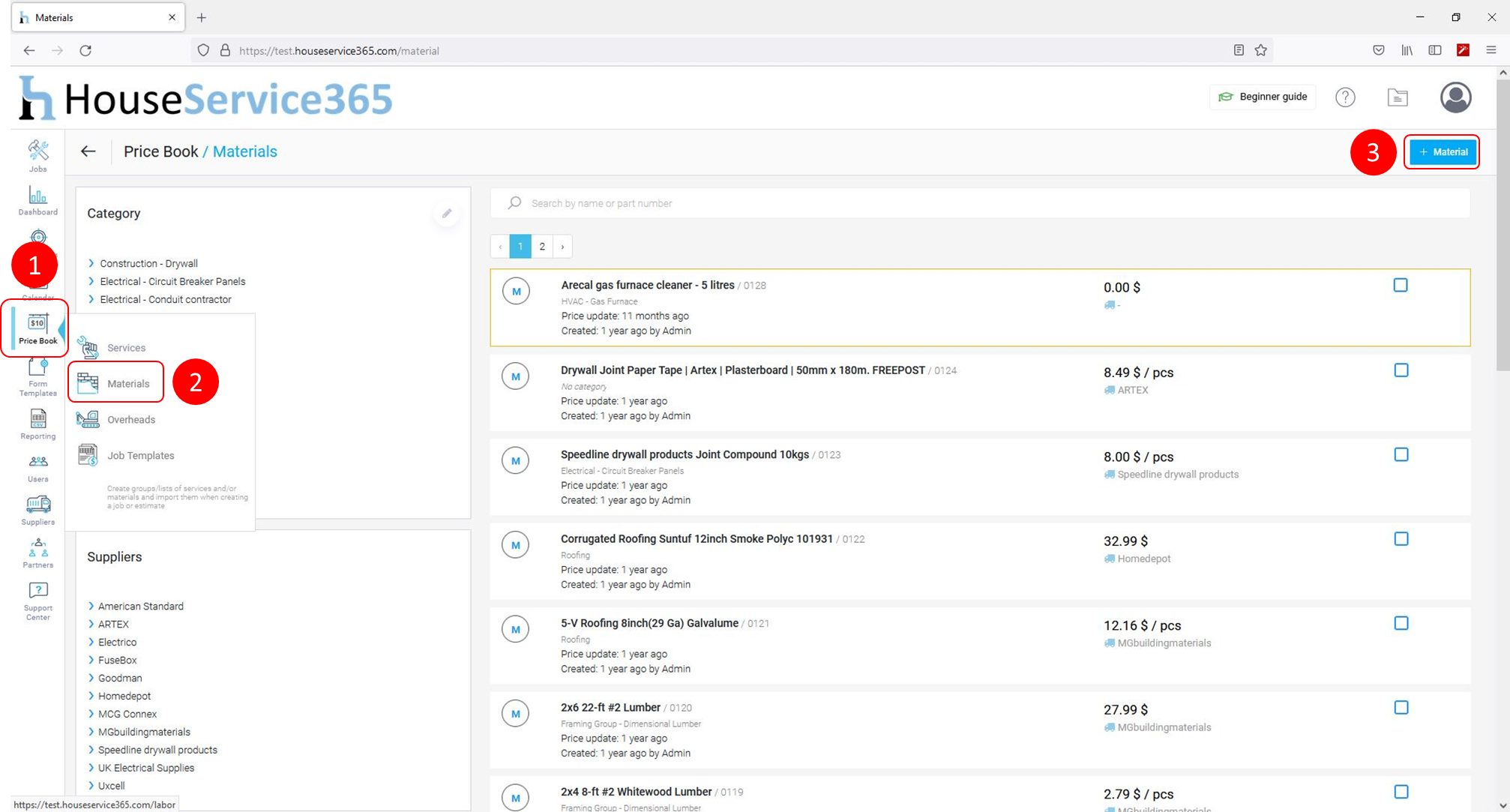Screen dimensions: 1510x812
Task: Expand Construction - Drywall category
Action: point(91,263)
